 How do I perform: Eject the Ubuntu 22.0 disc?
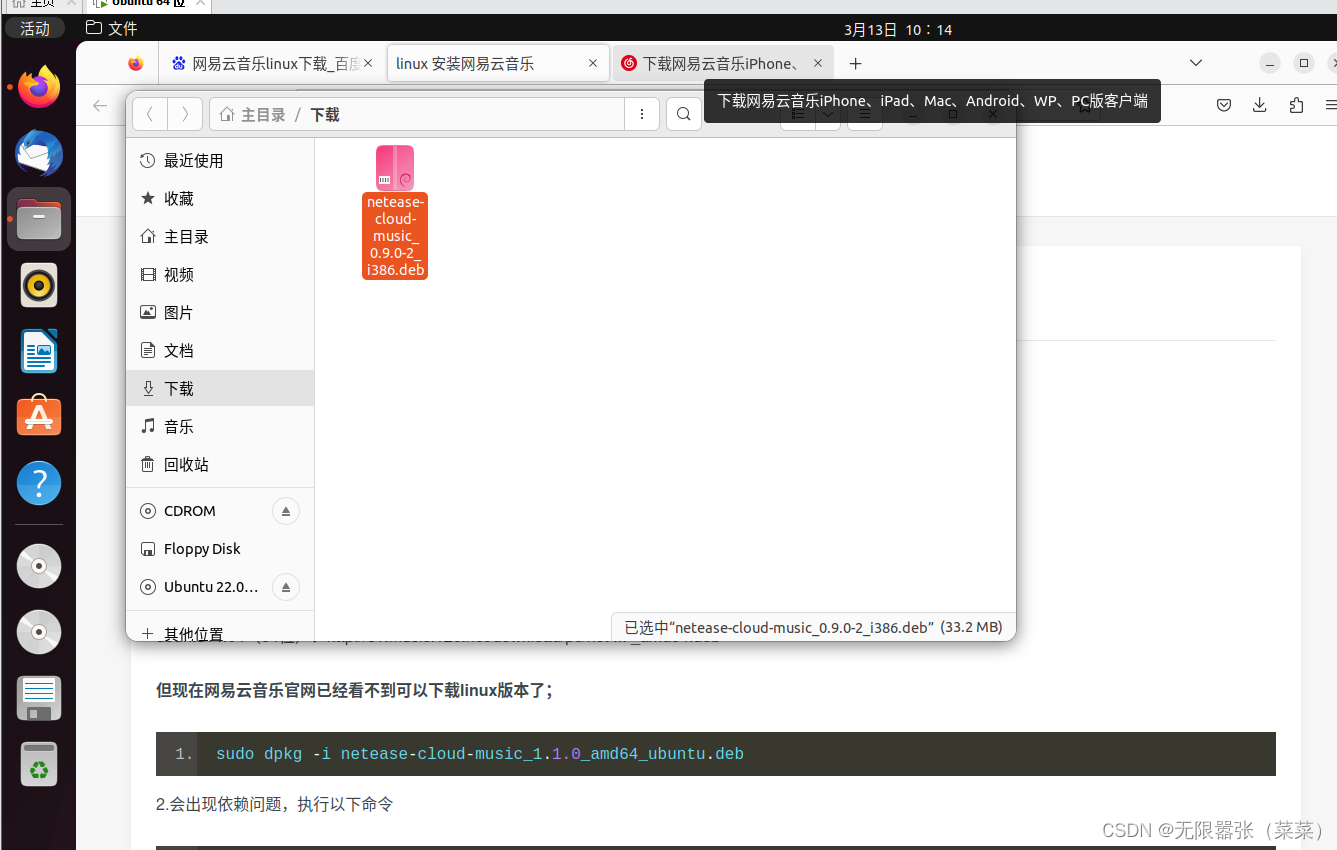tap(285, 587)
